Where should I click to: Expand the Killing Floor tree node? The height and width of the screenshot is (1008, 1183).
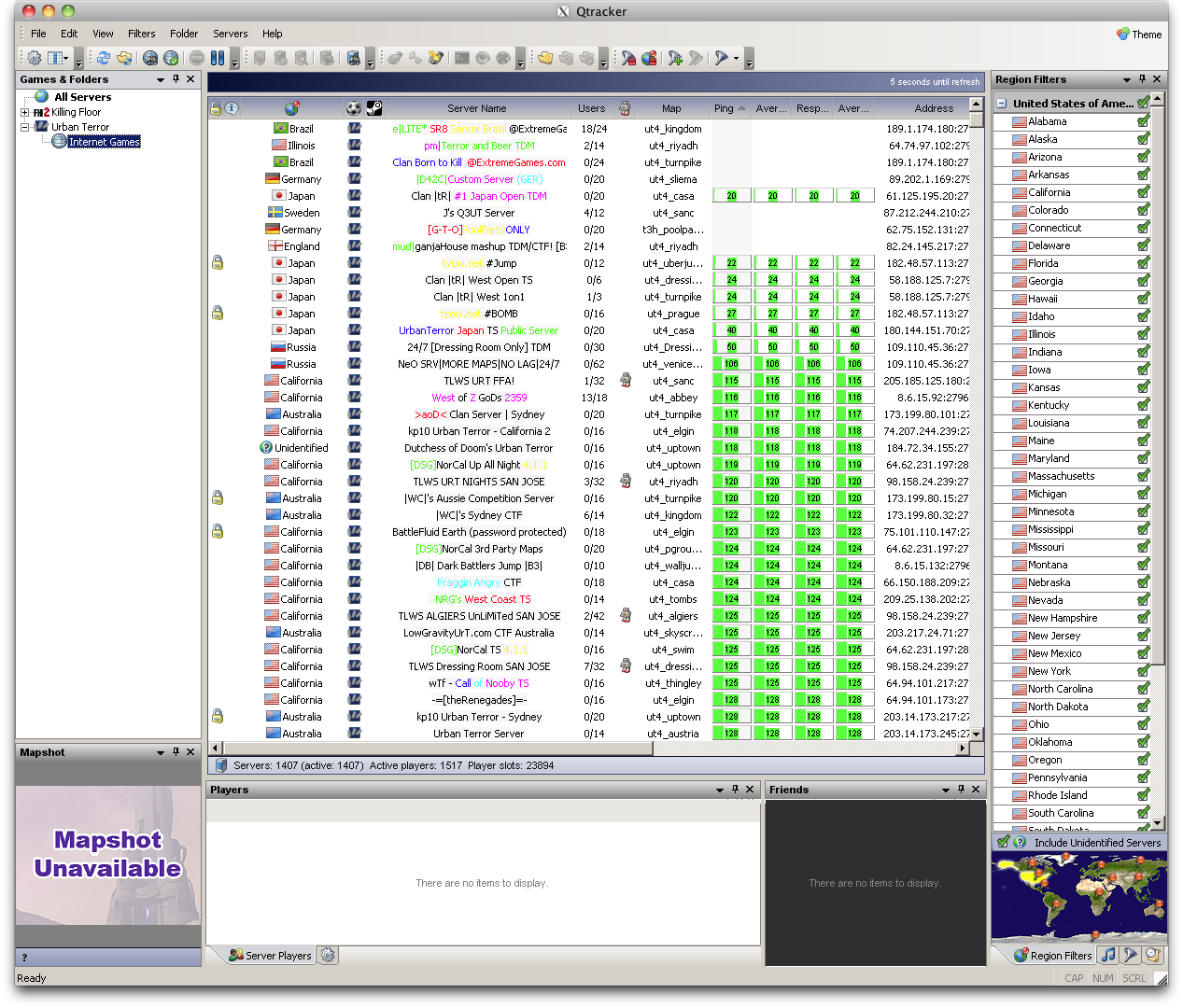coord(25,112)
